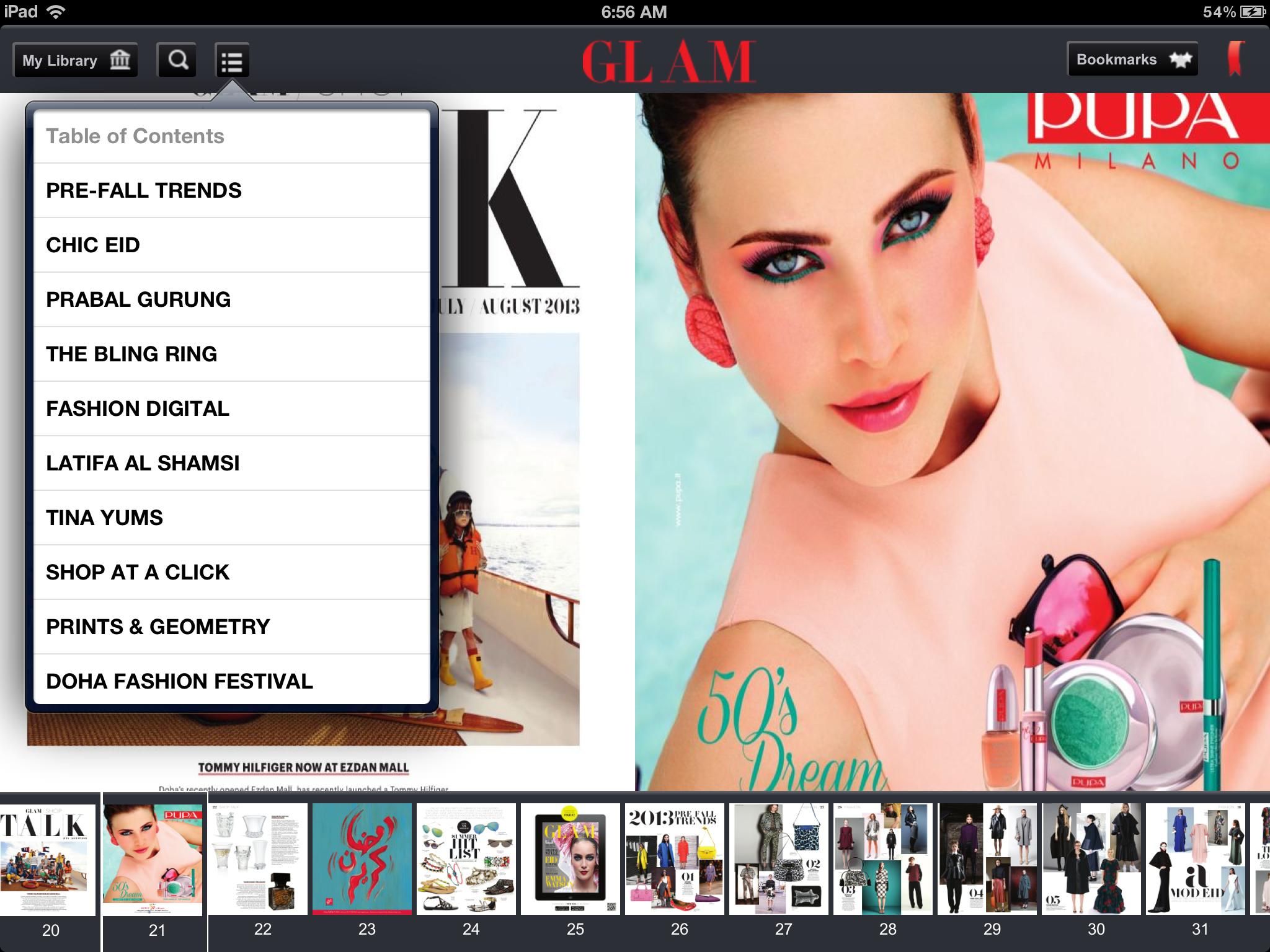Open the search magnifier icon
This screenshot has height=952, width=1270.
[x=179, y=59]
